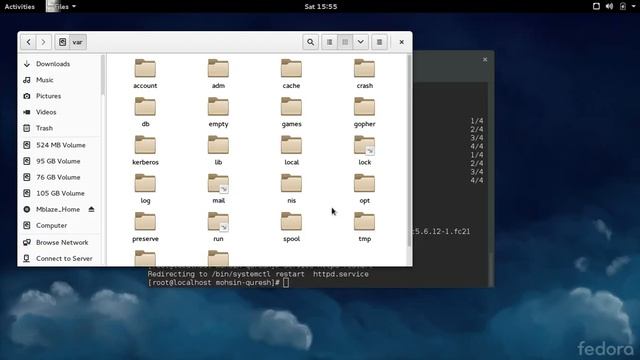This screenshot has height=360, width=640.
Task: Click the file view vertical scrollbar
Action: [x=409, y=151]
